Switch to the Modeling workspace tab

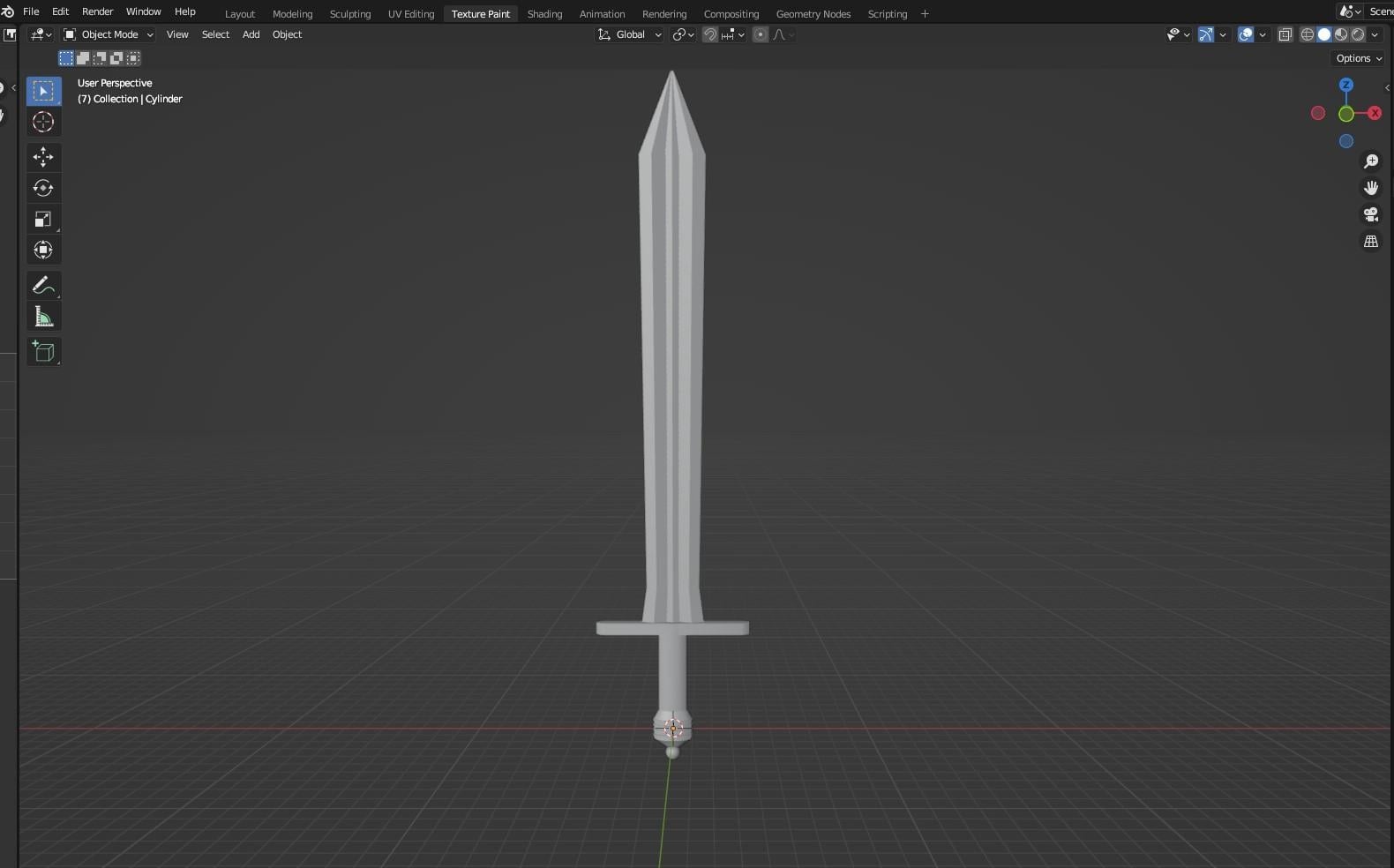292,14
